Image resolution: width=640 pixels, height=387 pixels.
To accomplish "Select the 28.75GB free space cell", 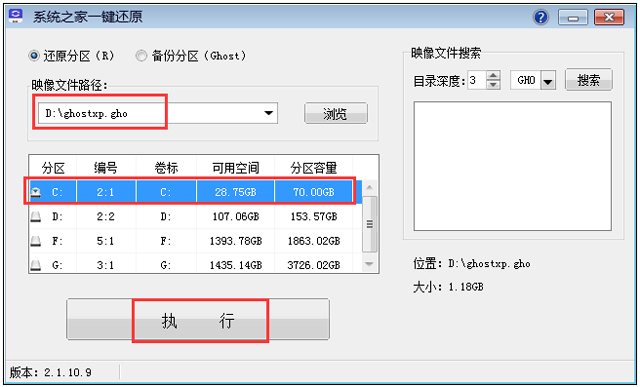I will tap(236, 192).
